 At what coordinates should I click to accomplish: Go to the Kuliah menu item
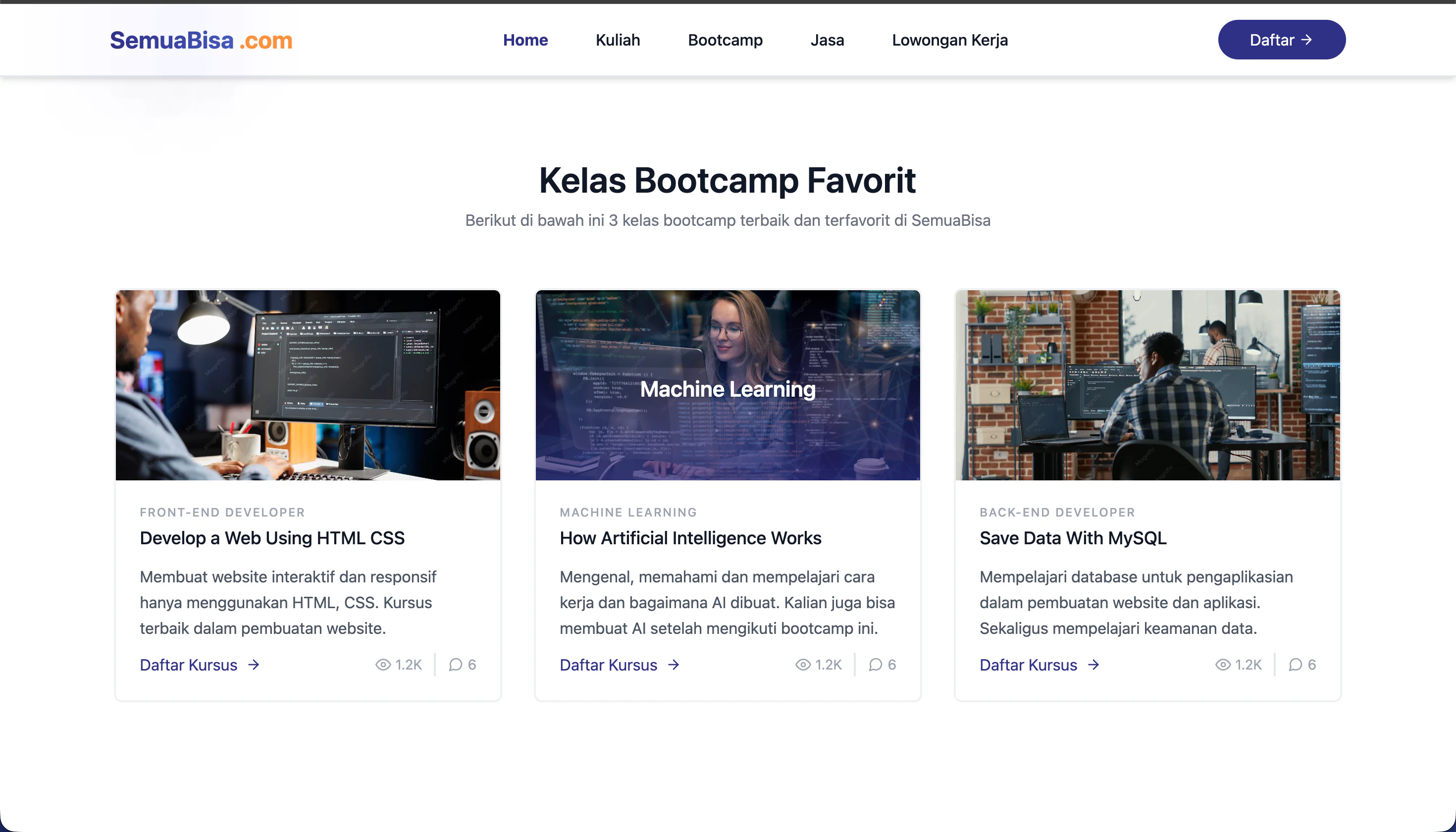[x=618, y=40]
